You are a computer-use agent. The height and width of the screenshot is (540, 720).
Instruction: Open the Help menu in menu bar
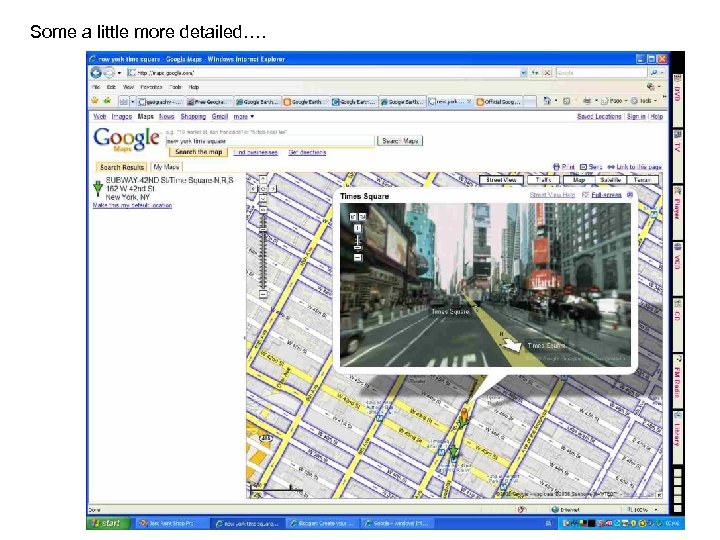pos(194,87)
